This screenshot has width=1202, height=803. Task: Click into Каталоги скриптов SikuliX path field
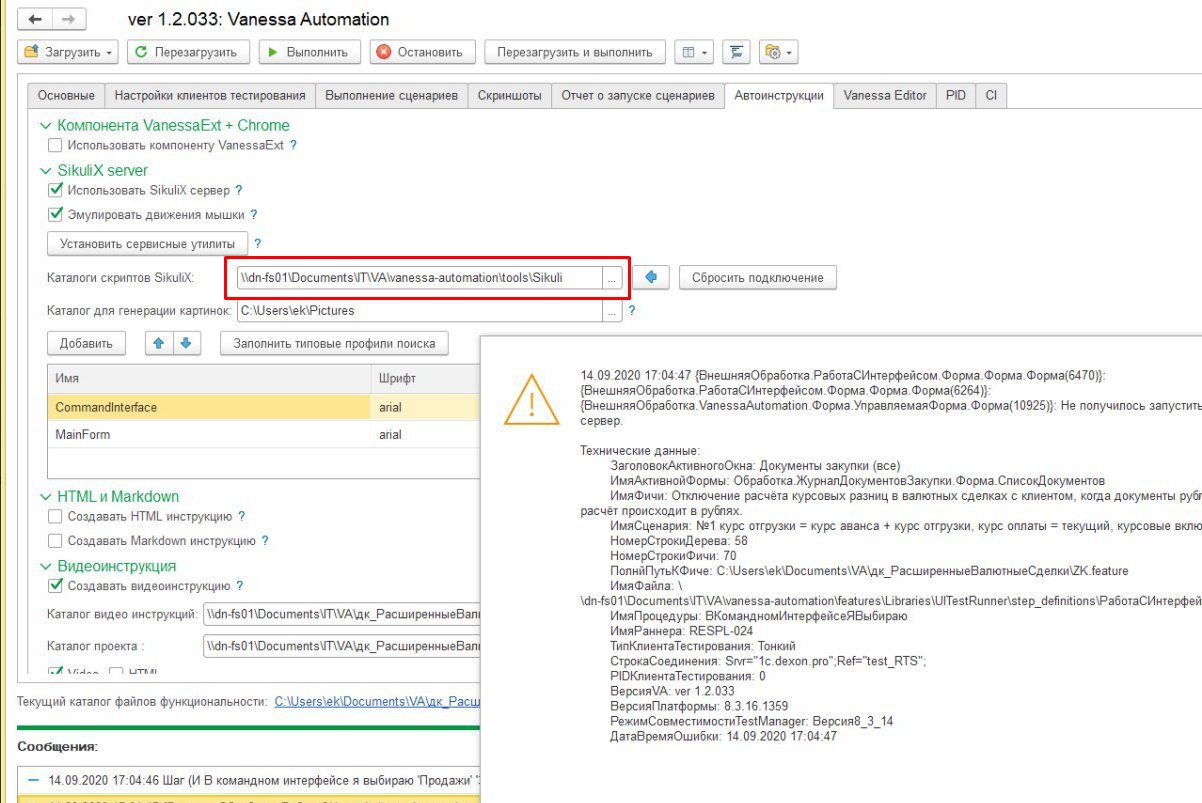tap(420, 278)
